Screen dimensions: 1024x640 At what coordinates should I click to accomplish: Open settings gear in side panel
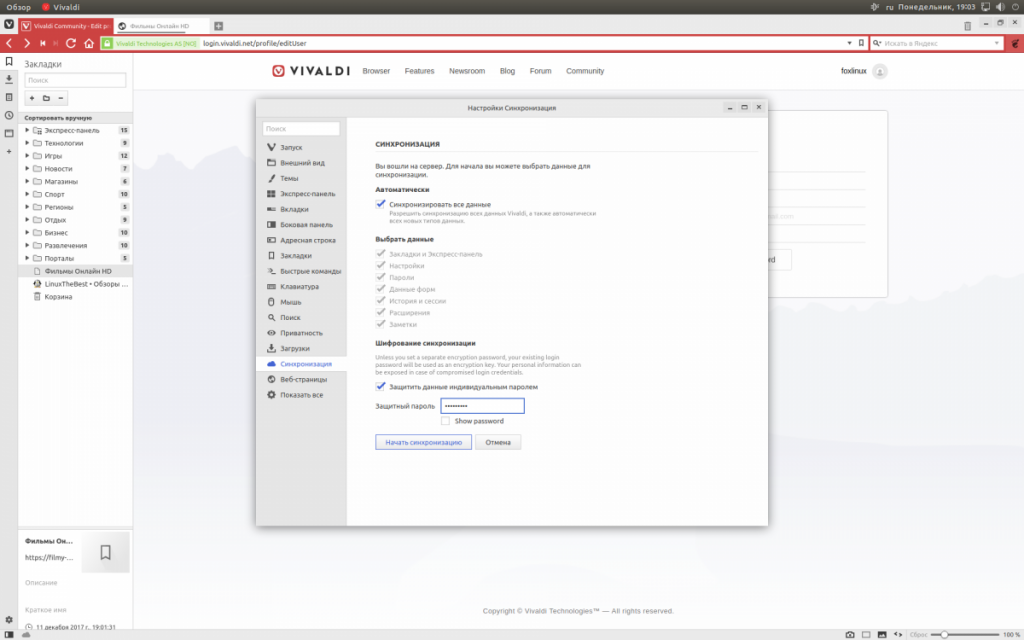pos(9,620)
